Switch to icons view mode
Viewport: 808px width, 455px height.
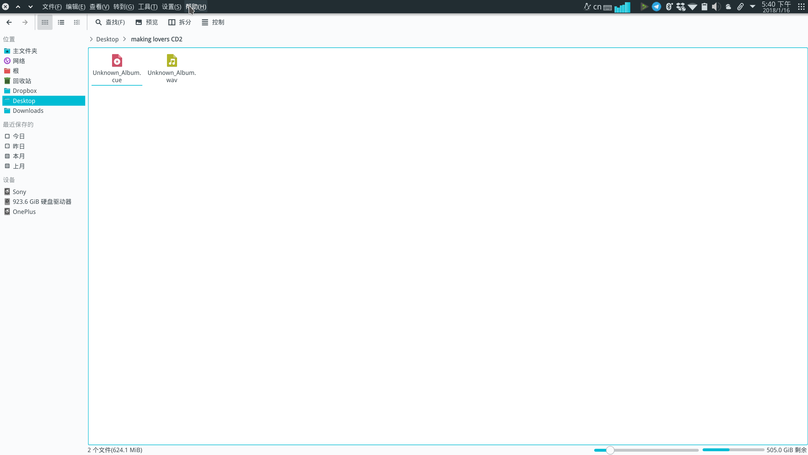point(45,22)
